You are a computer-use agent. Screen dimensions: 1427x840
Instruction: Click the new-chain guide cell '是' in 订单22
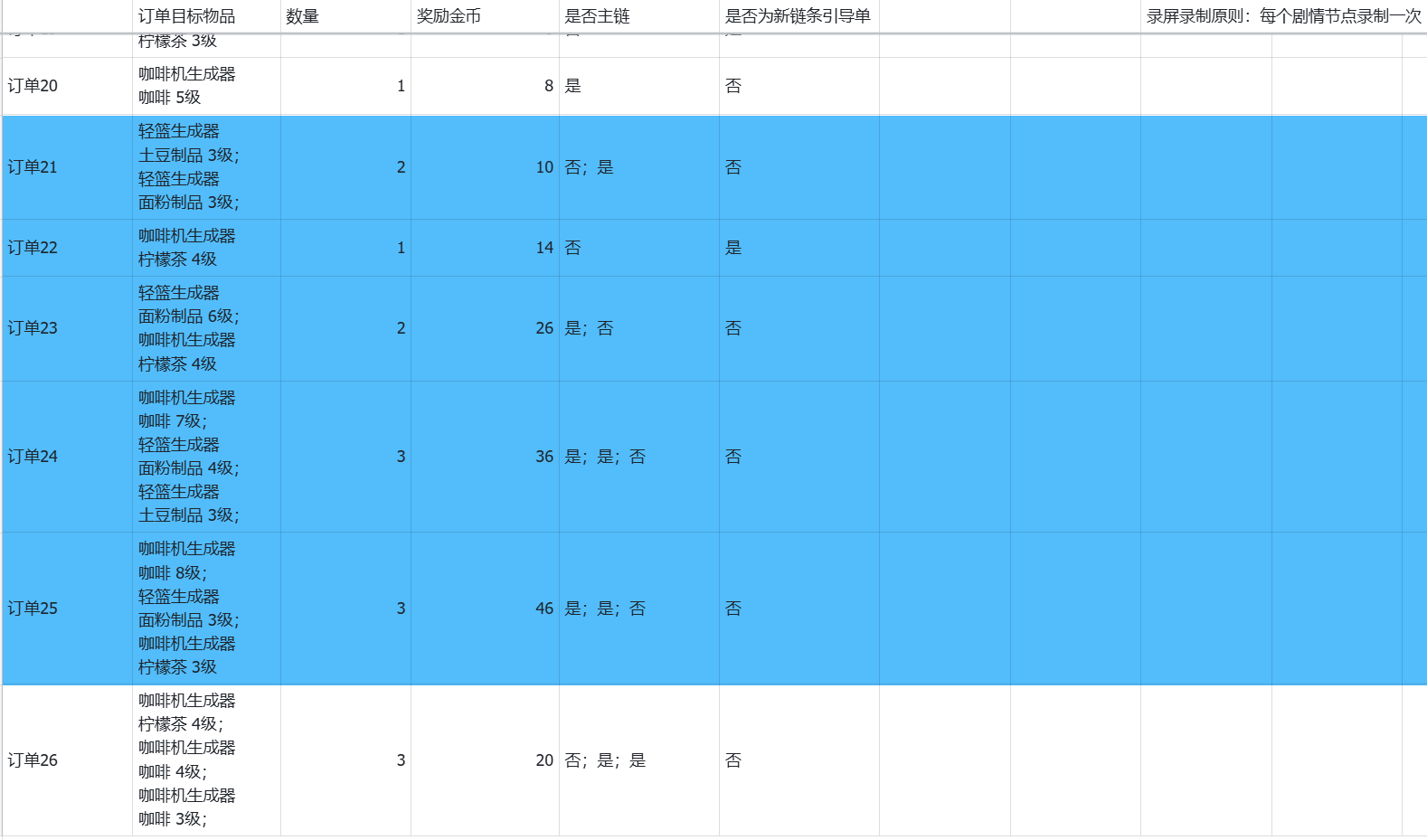tap(799, 248)
